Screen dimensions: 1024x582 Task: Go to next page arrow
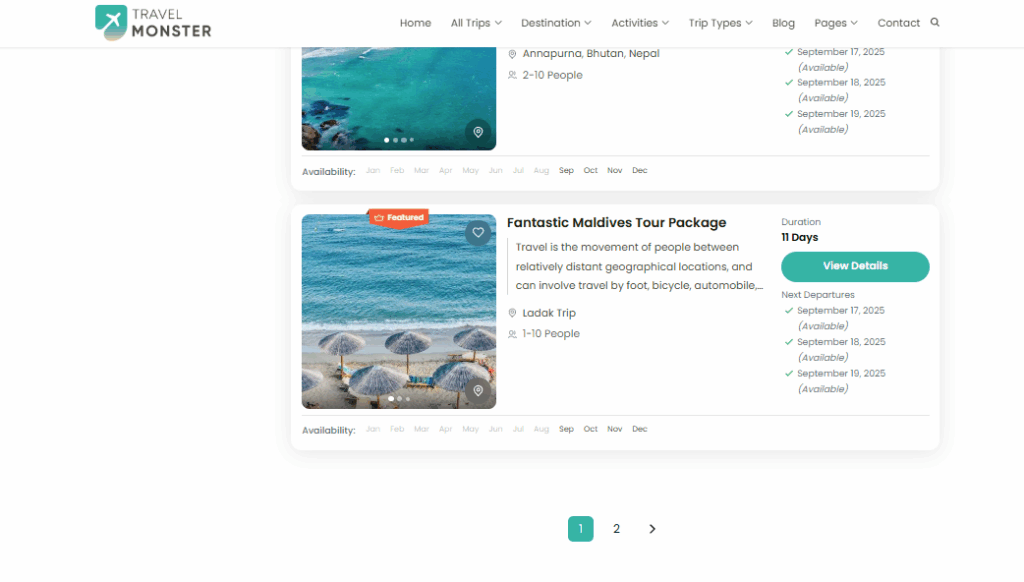click(x=652, y=529)
